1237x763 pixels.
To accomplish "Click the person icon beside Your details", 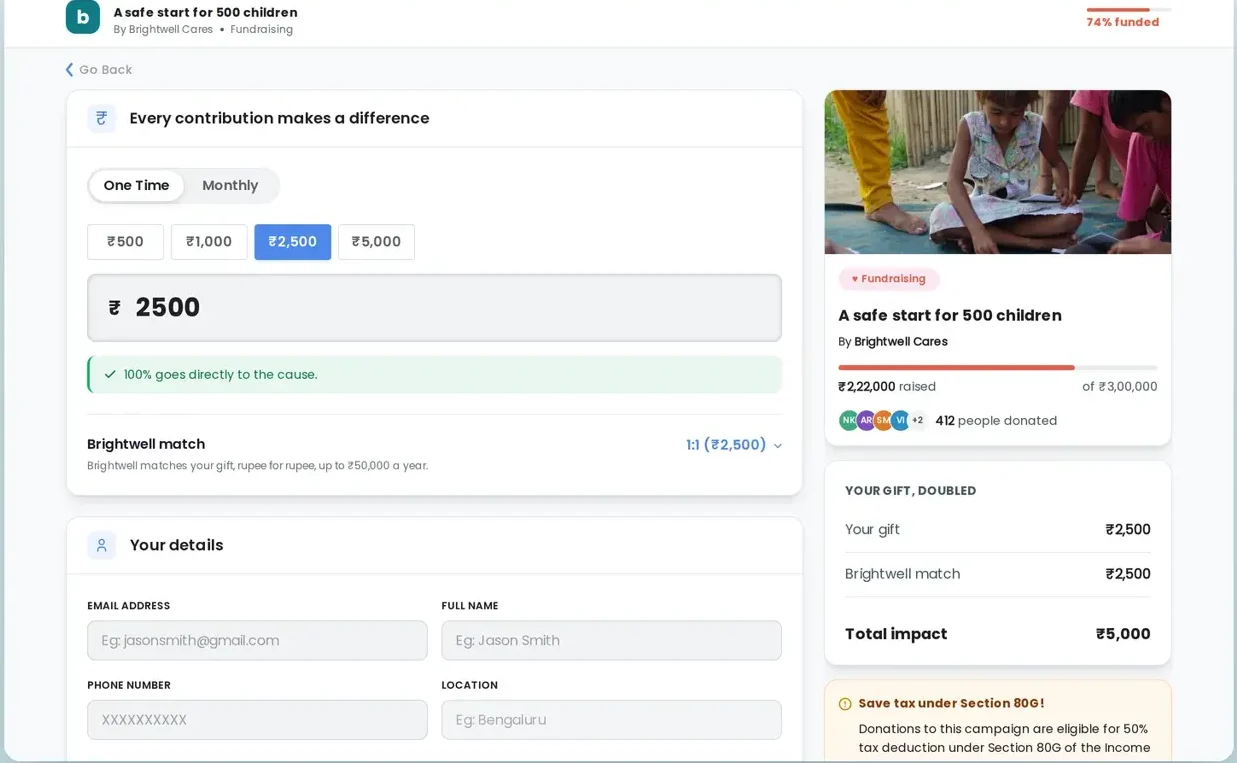I will (x=101, y=545).
